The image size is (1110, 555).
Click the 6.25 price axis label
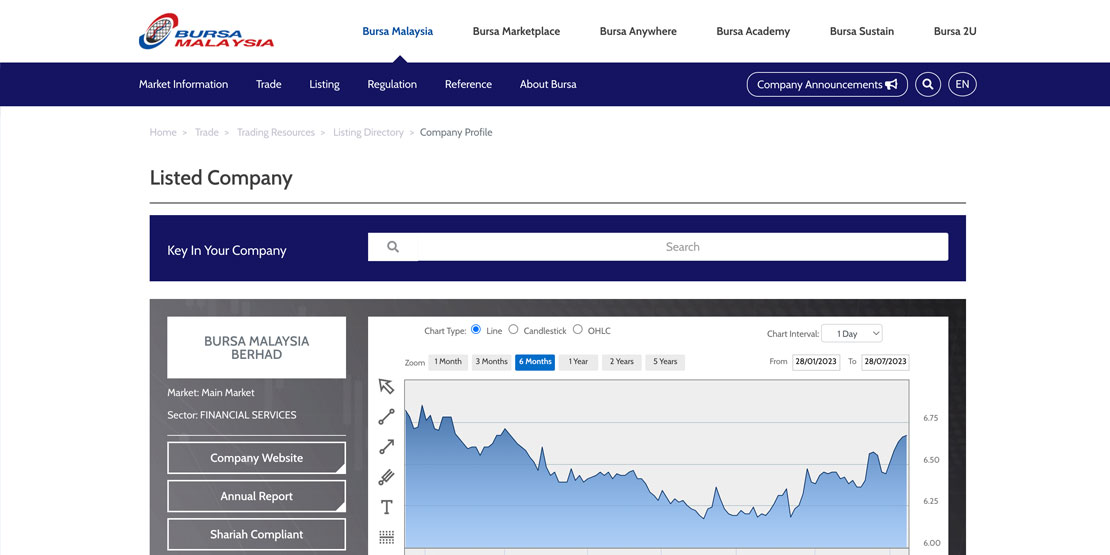tap(930, 501)
